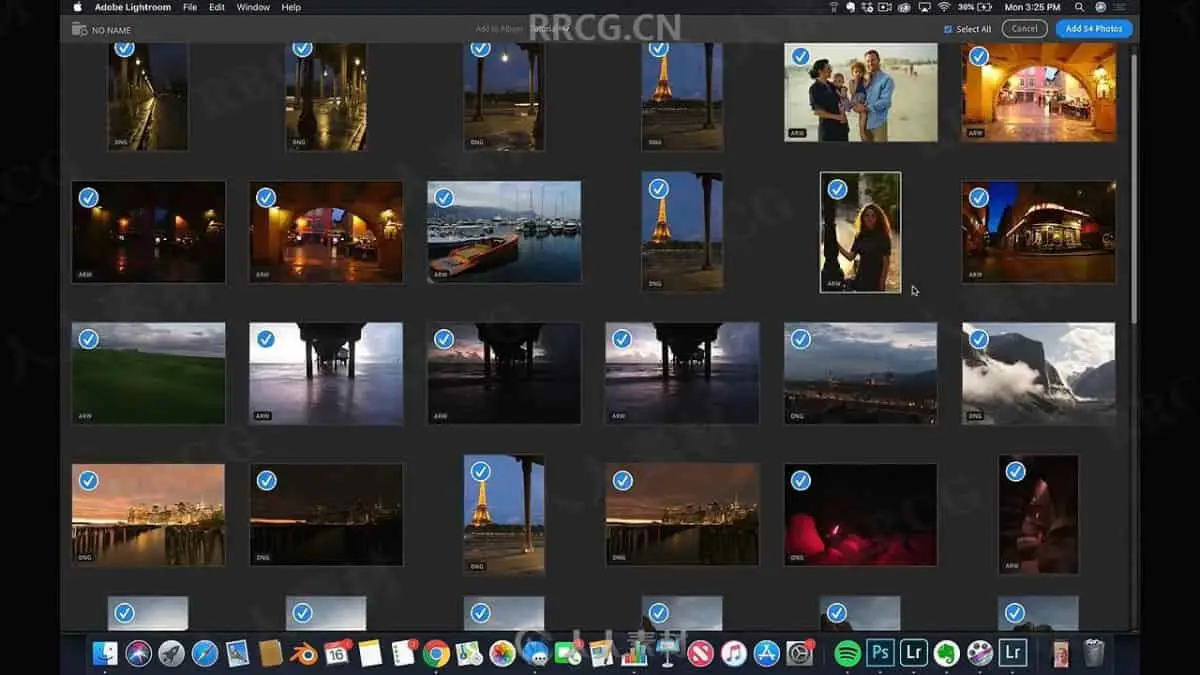
Task: Open the Window menu
Action: pyautogui.click(x=253, y=7)
